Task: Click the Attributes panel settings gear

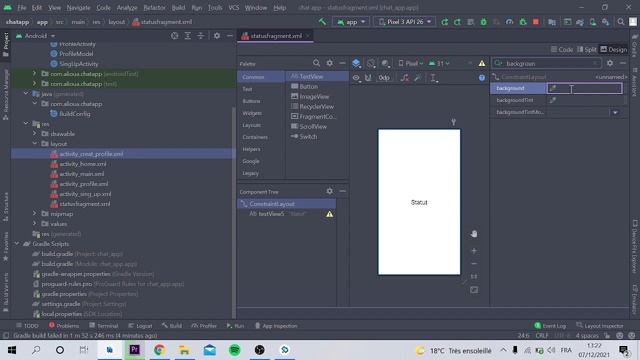Action: [x=610, y=63]
